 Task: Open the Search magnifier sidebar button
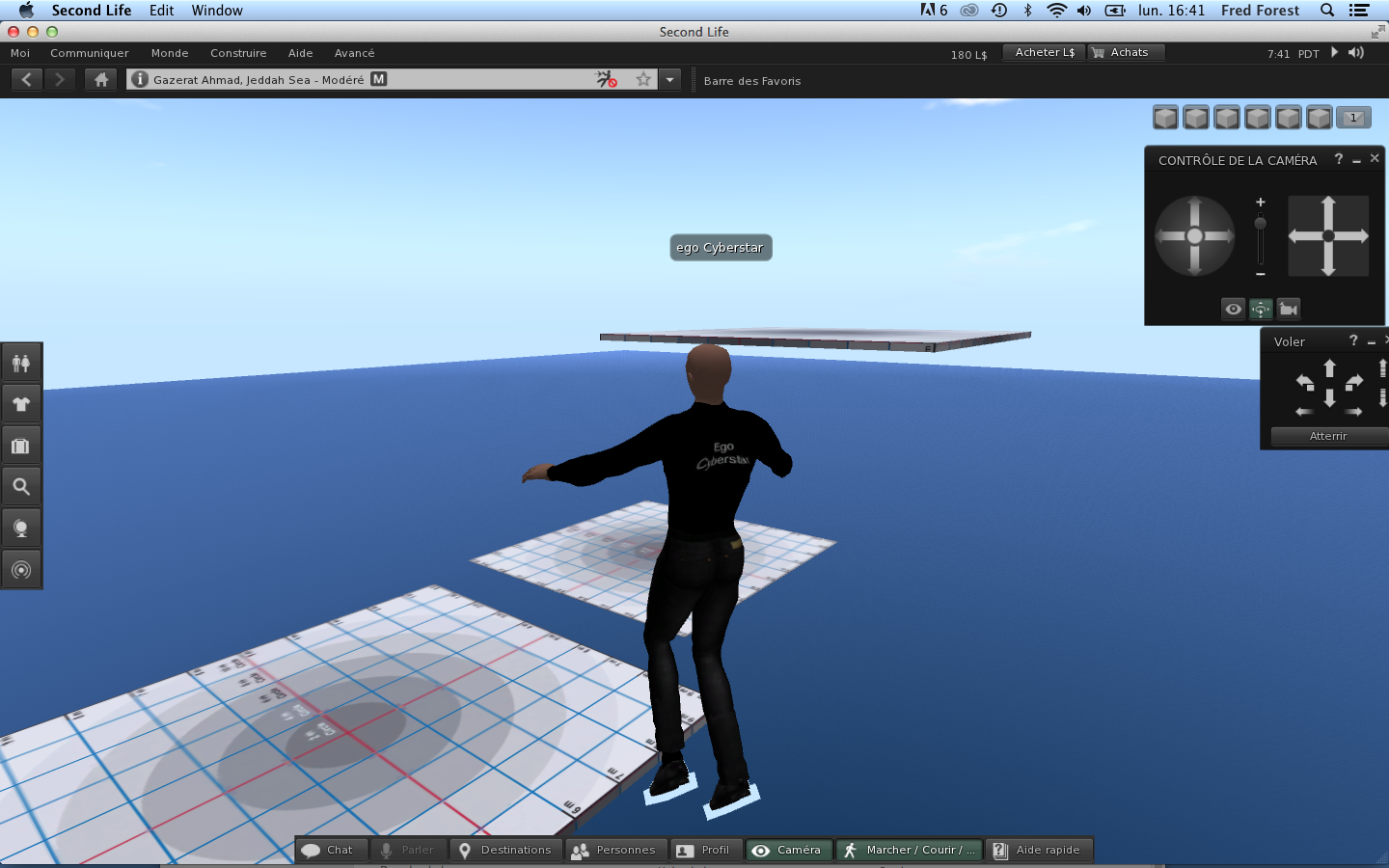[x=21, y=487]
